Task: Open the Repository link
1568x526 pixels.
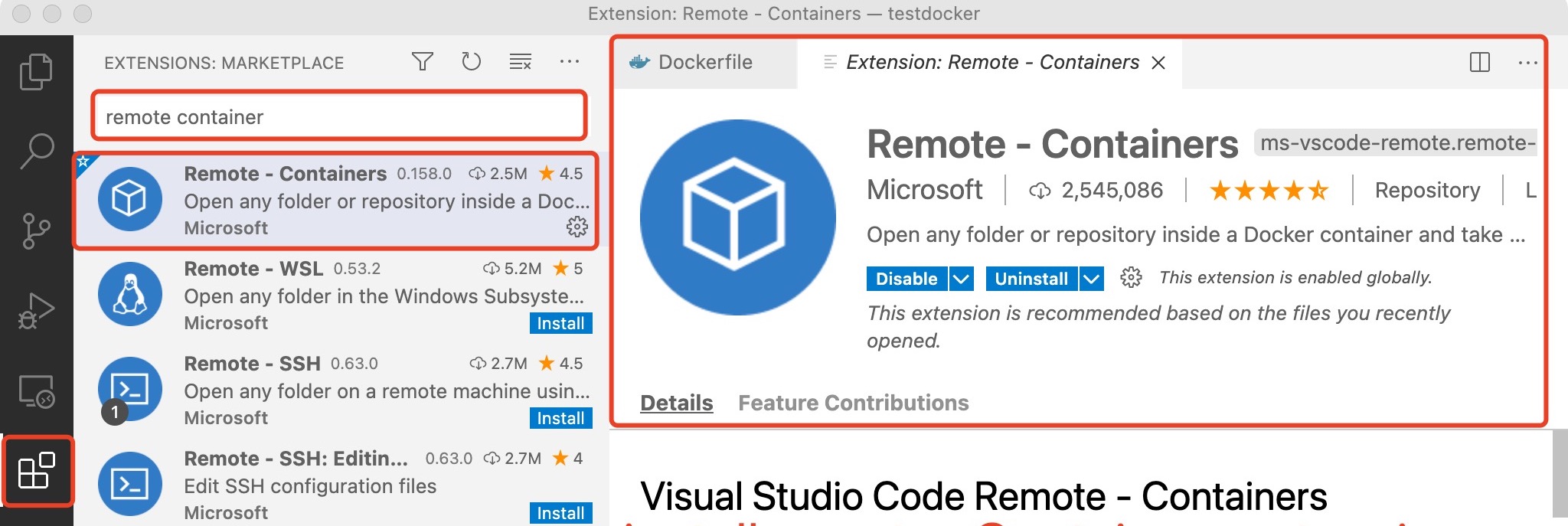Action: 1427,190
